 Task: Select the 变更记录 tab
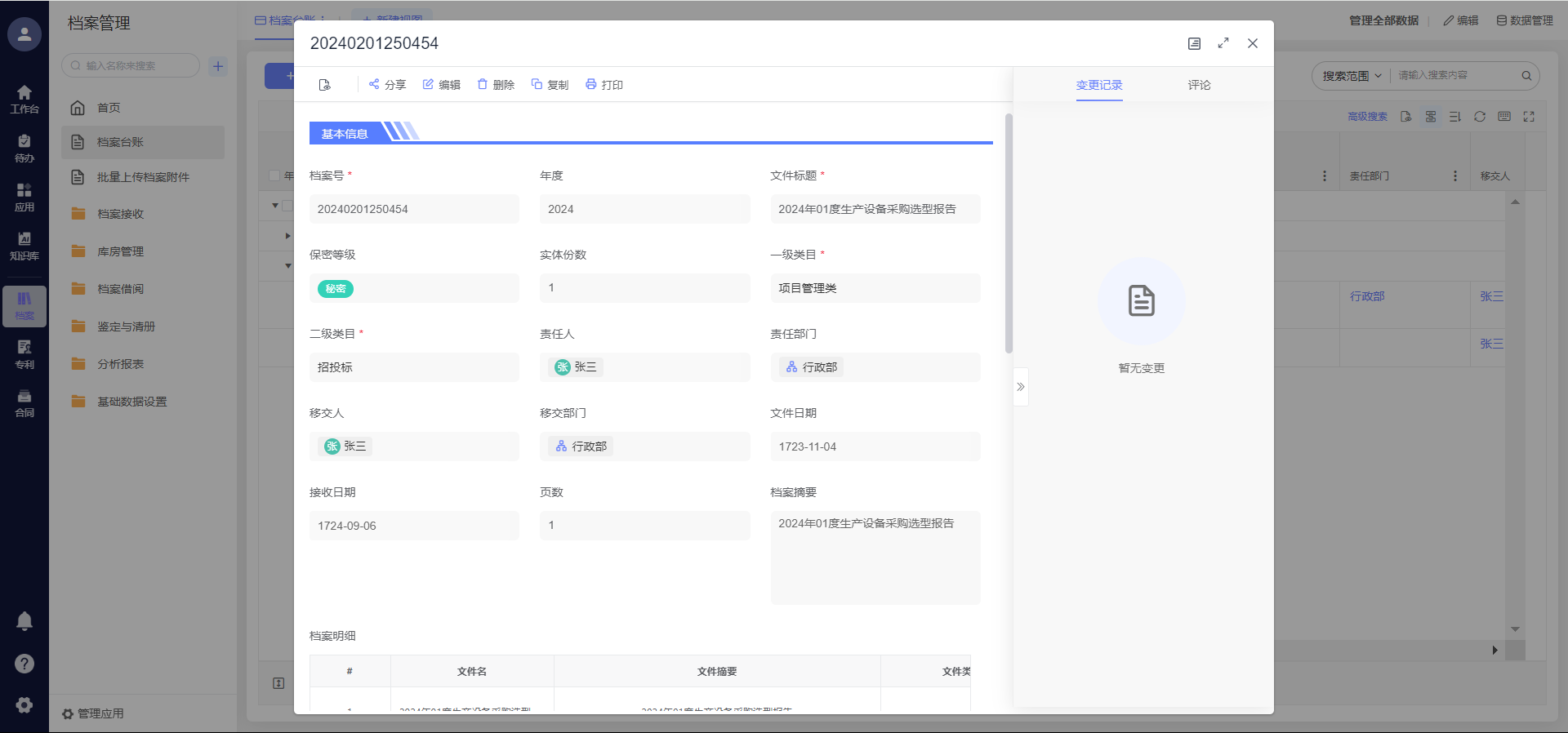1098,85
